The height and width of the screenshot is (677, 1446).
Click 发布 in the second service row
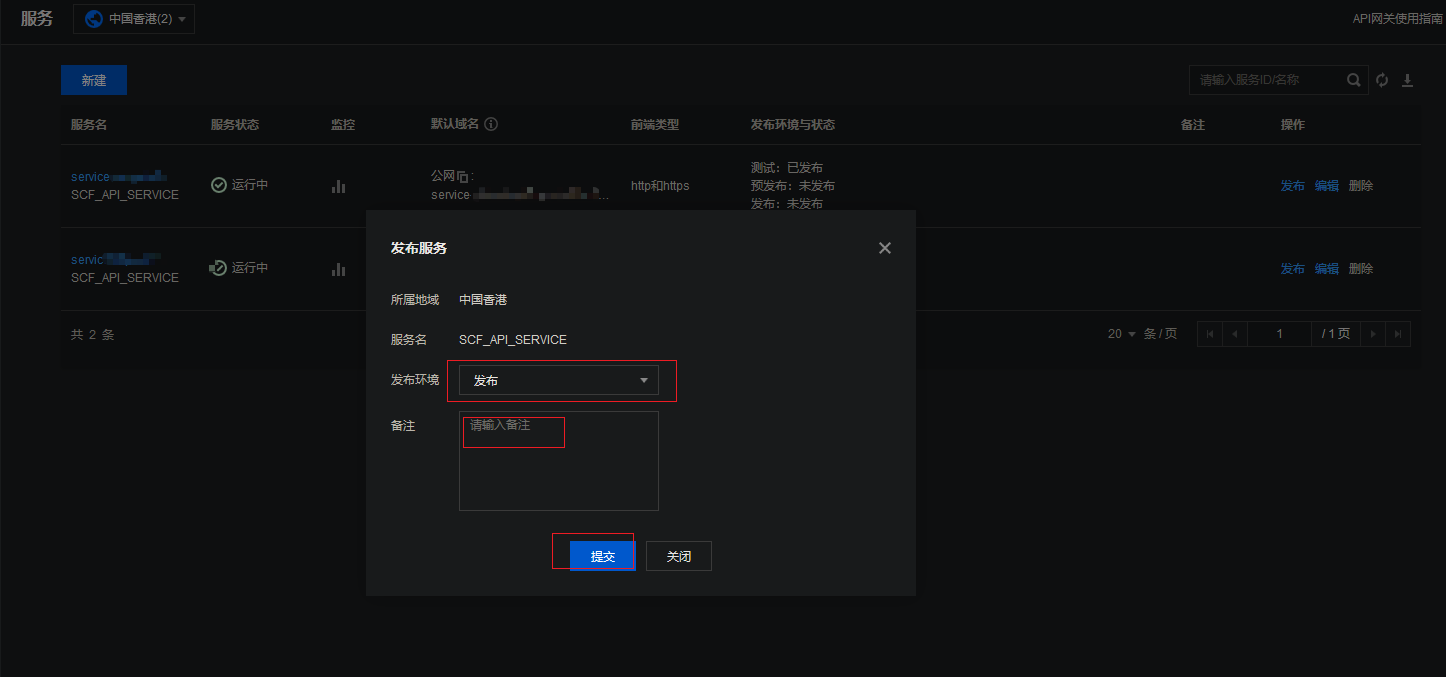point(1293,269)
